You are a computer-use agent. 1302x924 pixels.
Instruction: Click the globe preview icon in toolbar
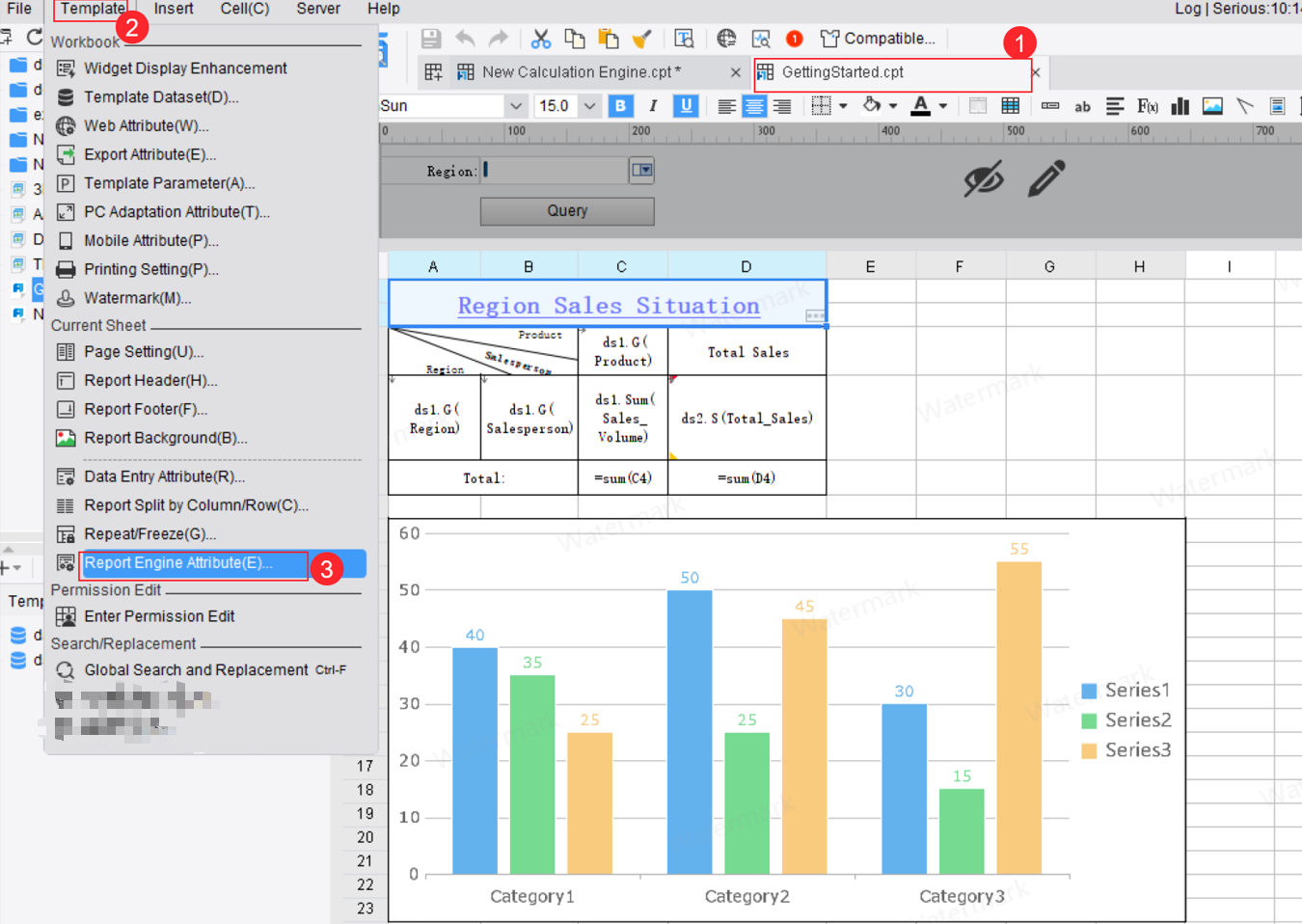726,39
